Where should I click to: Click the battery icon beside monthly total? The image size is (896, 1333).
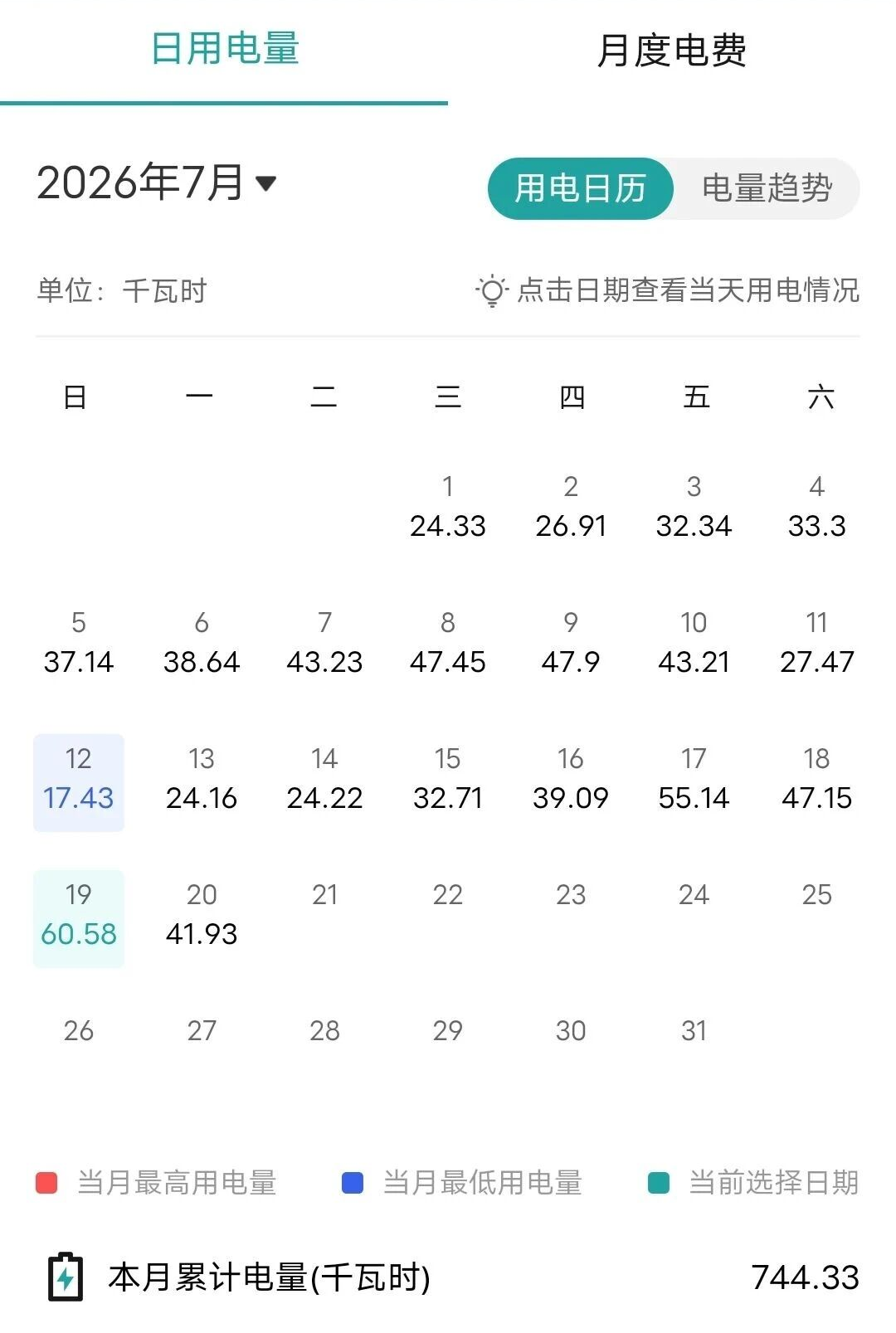click(66, 1277)
